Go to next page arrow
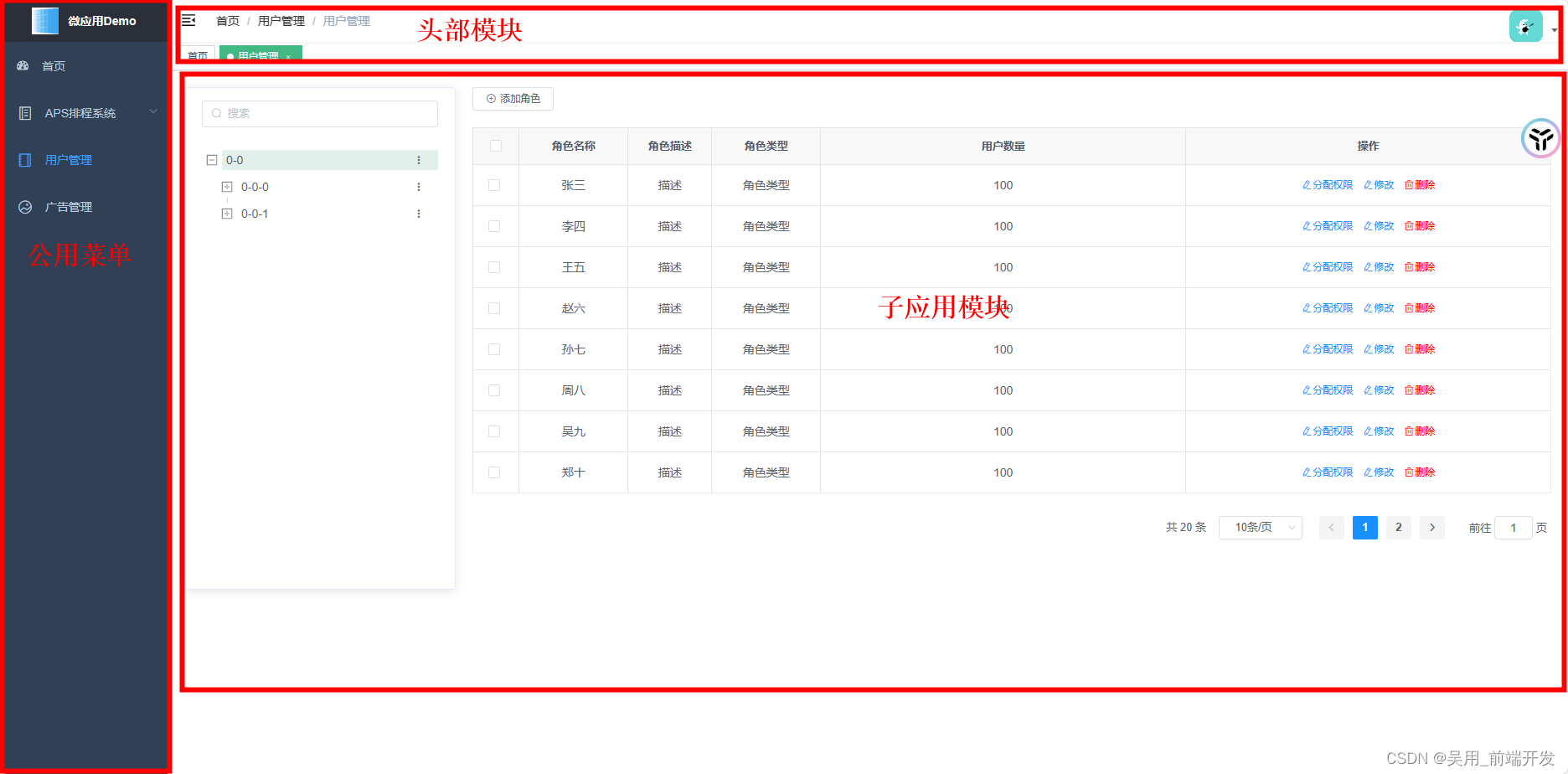The image size is (1568, 774). (1432, 528)
